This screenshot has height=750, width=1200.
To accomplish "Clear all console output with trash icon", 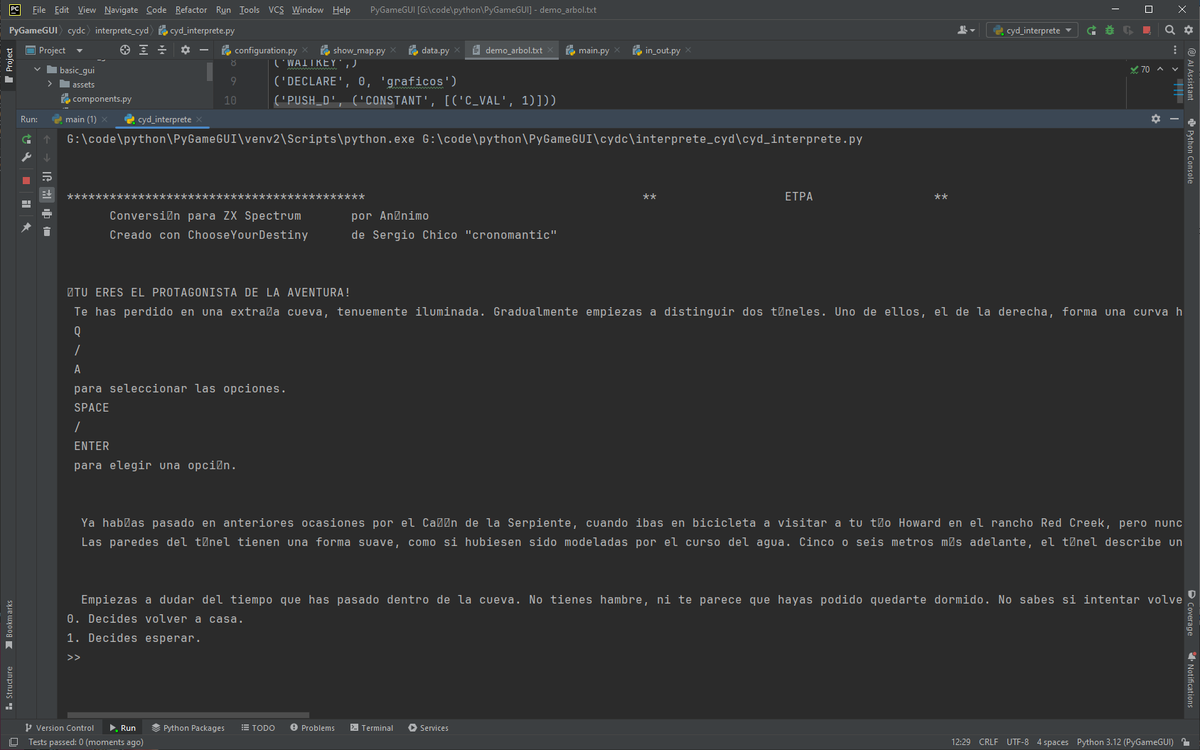I will point(47,231).
